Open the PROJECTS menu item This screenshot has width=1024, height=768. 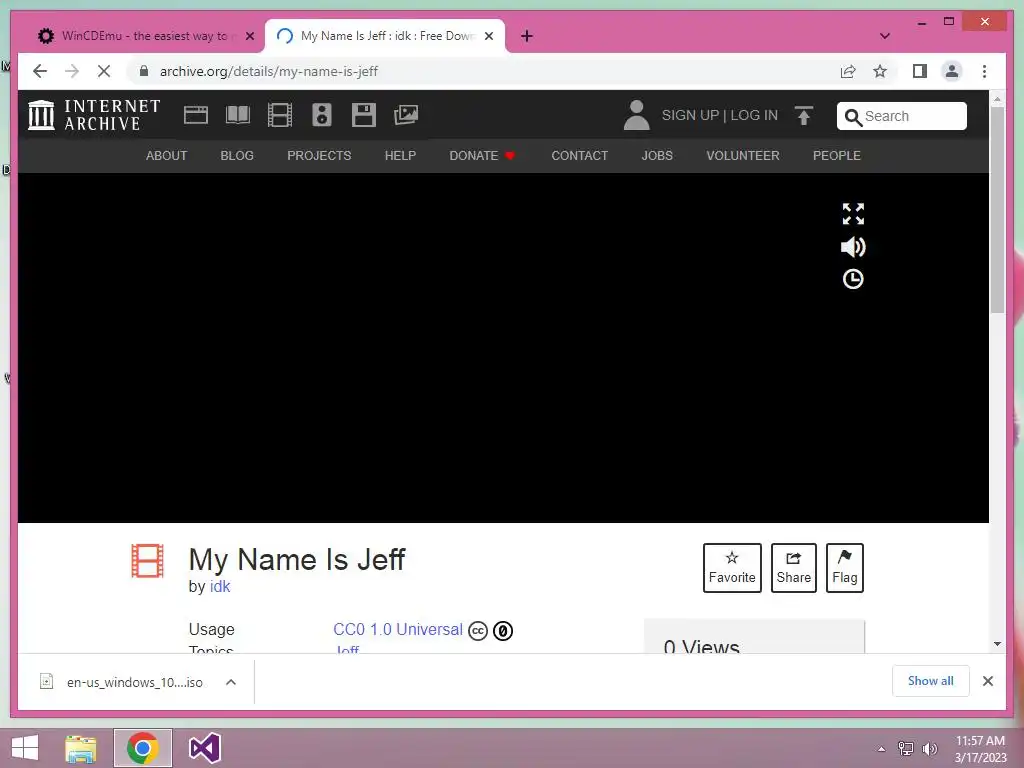[319, 155]
